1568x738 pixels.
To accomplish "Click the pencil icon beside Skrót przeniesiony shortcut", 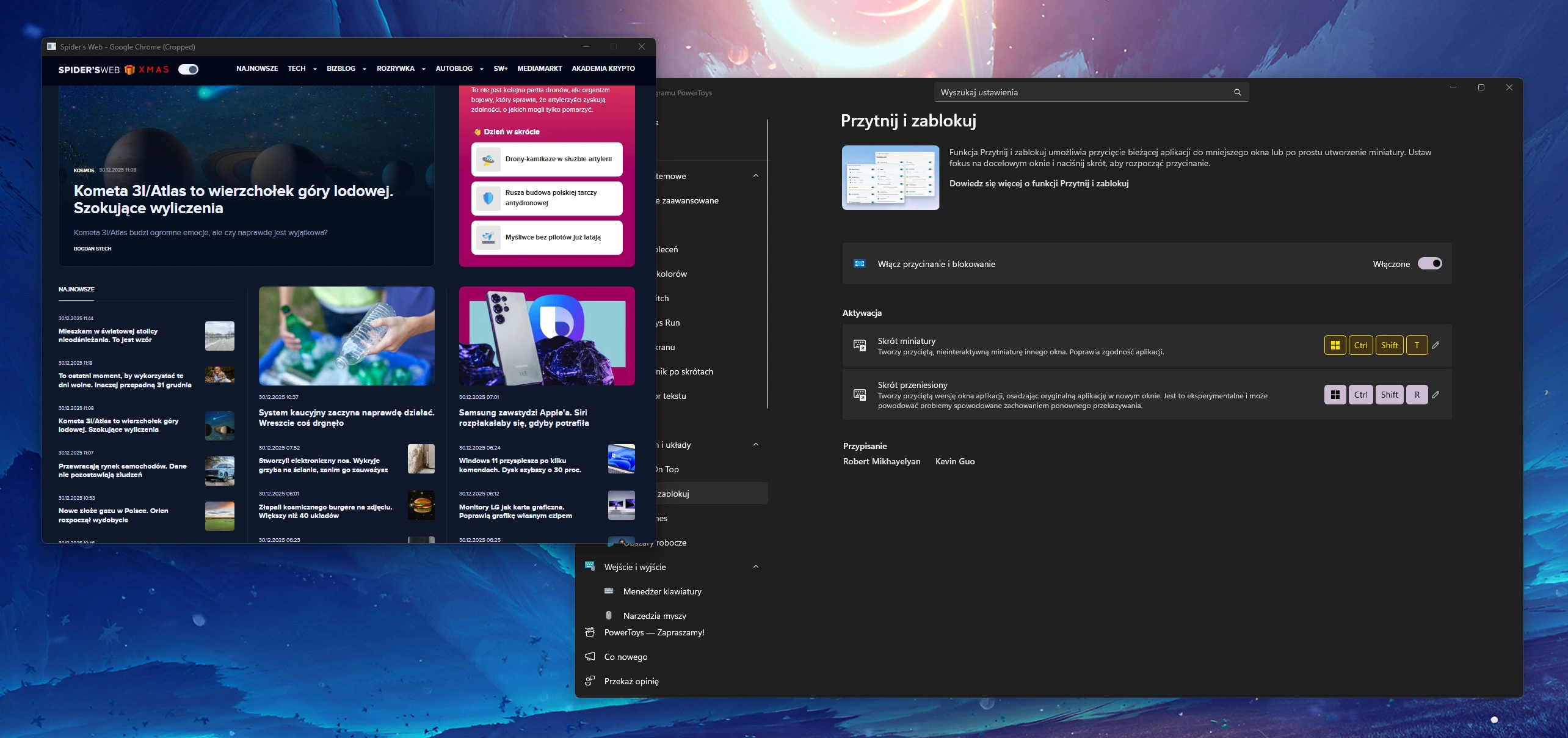I will point(1436,395).
